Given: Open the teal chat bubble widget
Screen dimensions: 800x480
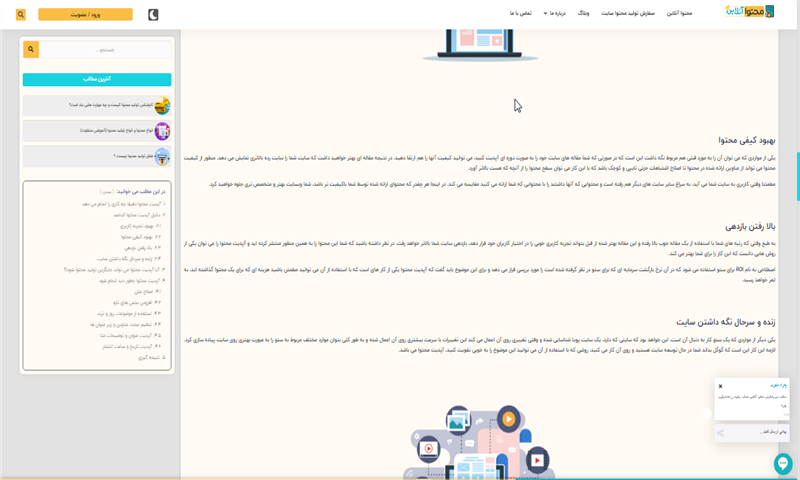Looking at the screenshot, I should (x=783, y=463).
